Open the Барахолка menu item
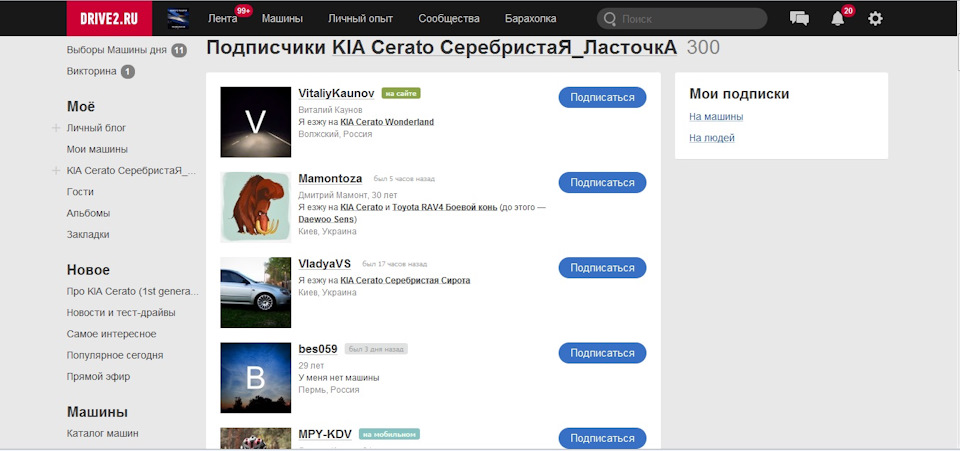The width and height of the screenshot is (960, 451). click(531, 19)
